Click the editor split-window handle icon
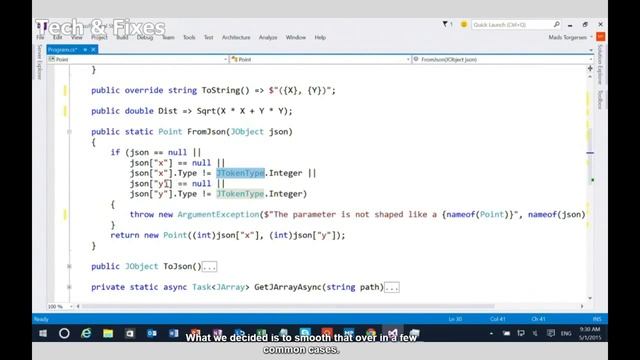The width and height of the screenshot is (640, 360). (590, 68)
